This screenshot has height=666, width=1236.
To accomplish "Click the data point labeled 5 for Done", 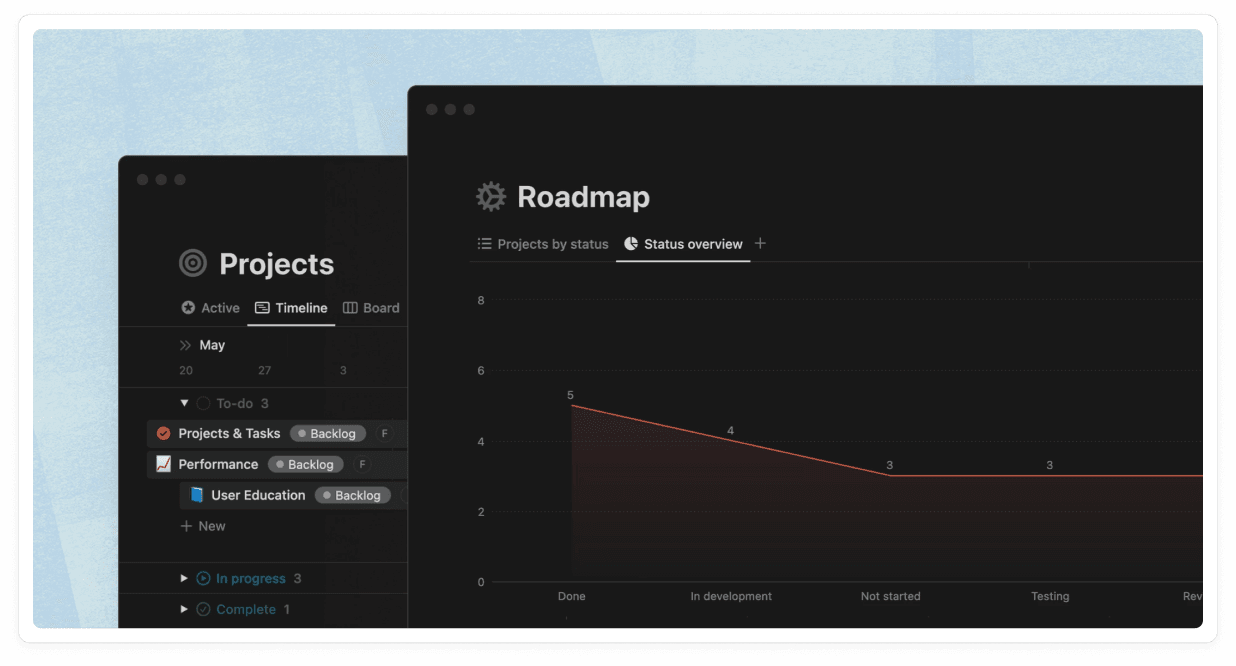I will 571,406.
